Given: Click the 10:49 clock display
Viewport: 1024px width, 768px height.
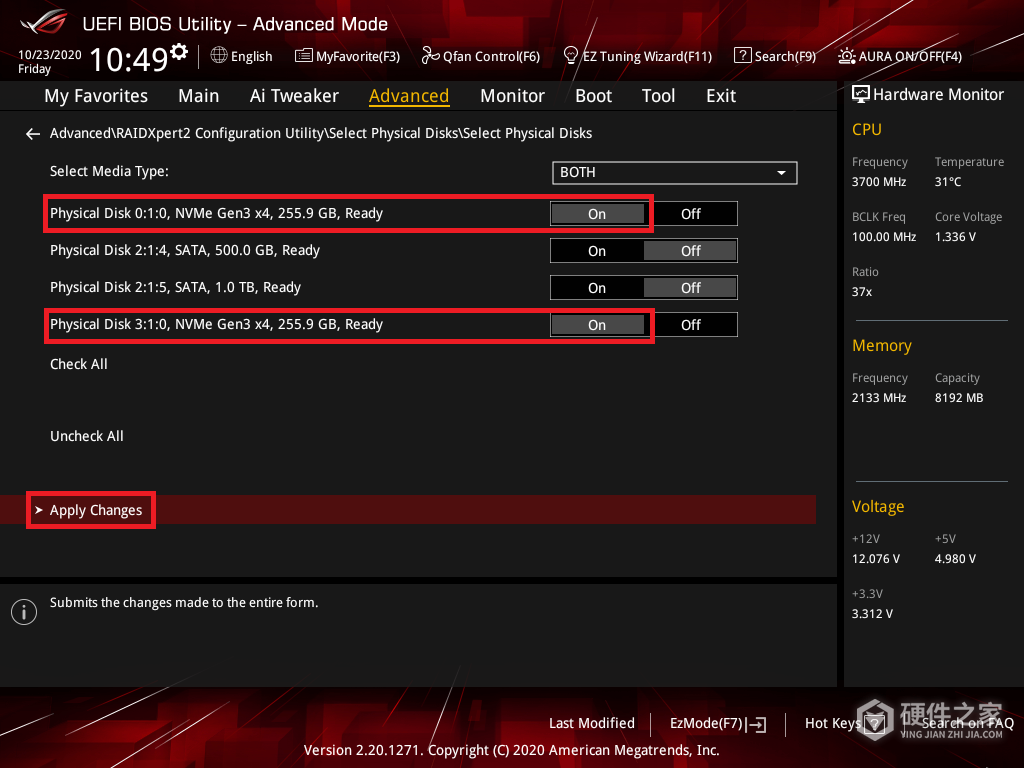Looking at the screenshot, I should (129, 59).
